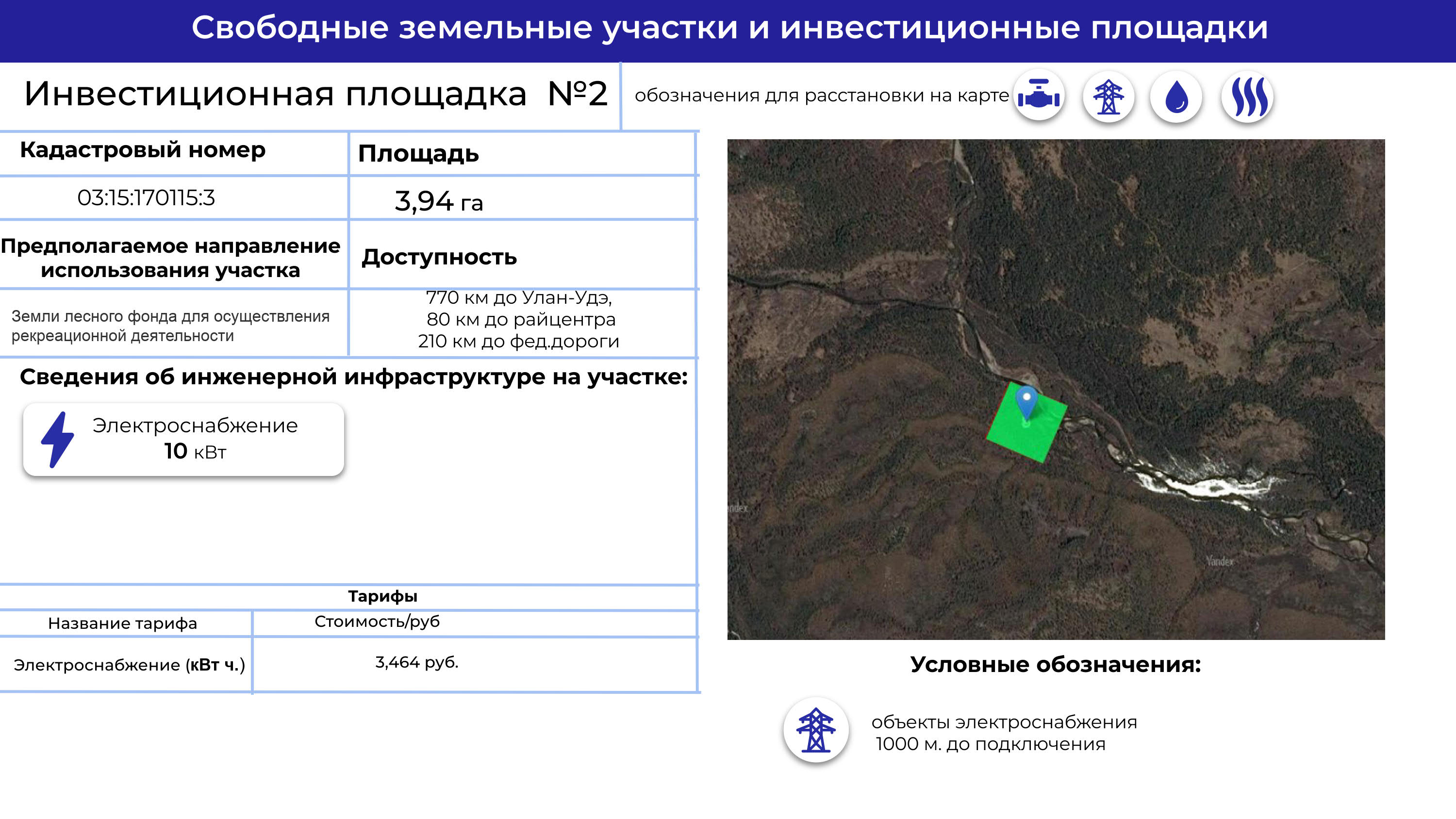Click the Площадь header

click(x=418, y=154)
